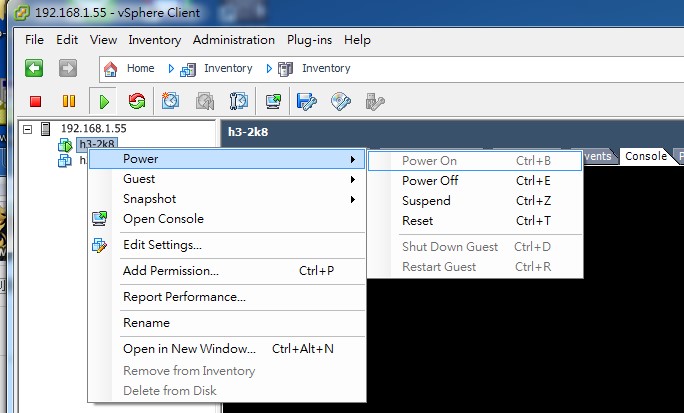Select Power in the context menu

tap(227, 159)
